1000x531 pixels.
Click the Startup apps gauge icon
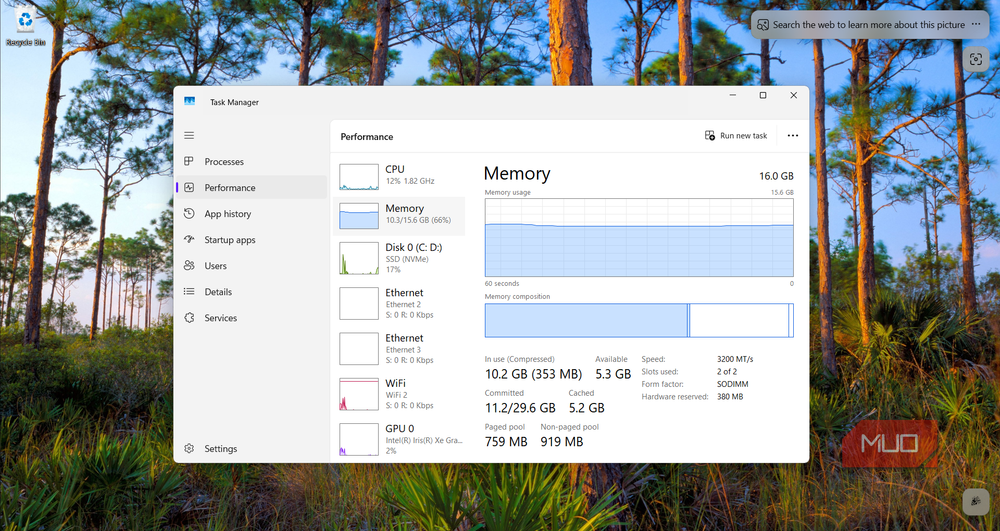(189, 240)
